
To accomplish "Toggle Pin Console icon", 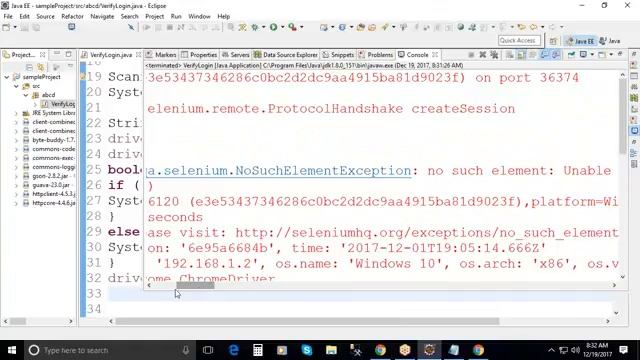I will [x=571, y=55].
